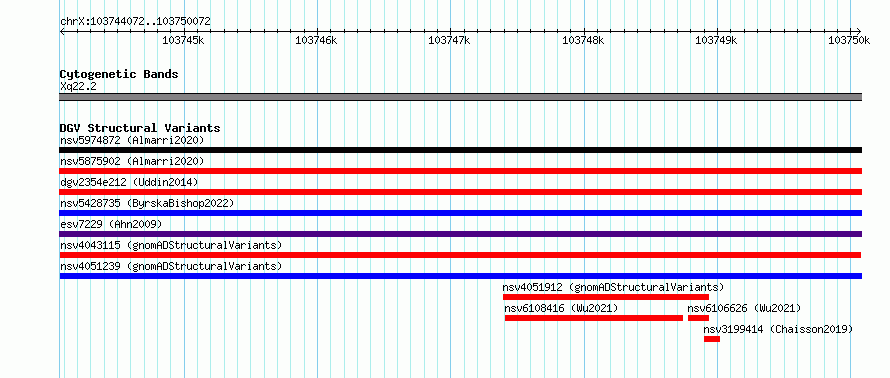Select the Xq22.2 band label
Image resolution: width=890 pixels, height=378 pixels.
pyautogui.click(x=78, y=87)
